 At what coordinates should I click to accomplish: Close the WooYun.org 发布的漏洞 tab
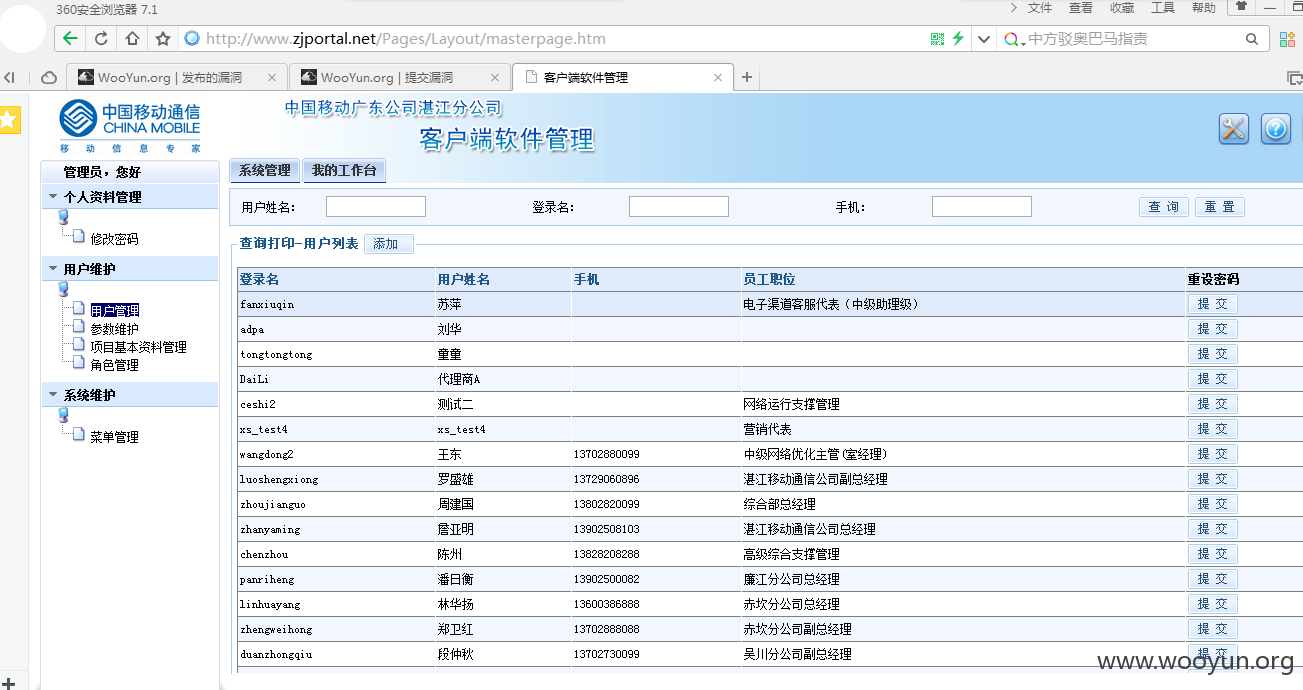272,77
